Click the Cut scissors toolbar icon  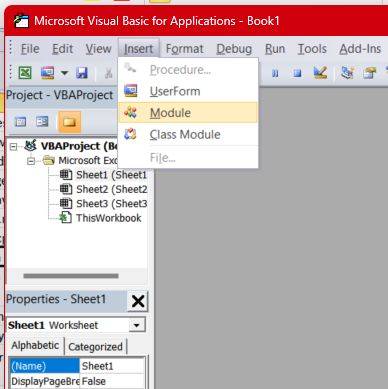click(x=108, y=73)
